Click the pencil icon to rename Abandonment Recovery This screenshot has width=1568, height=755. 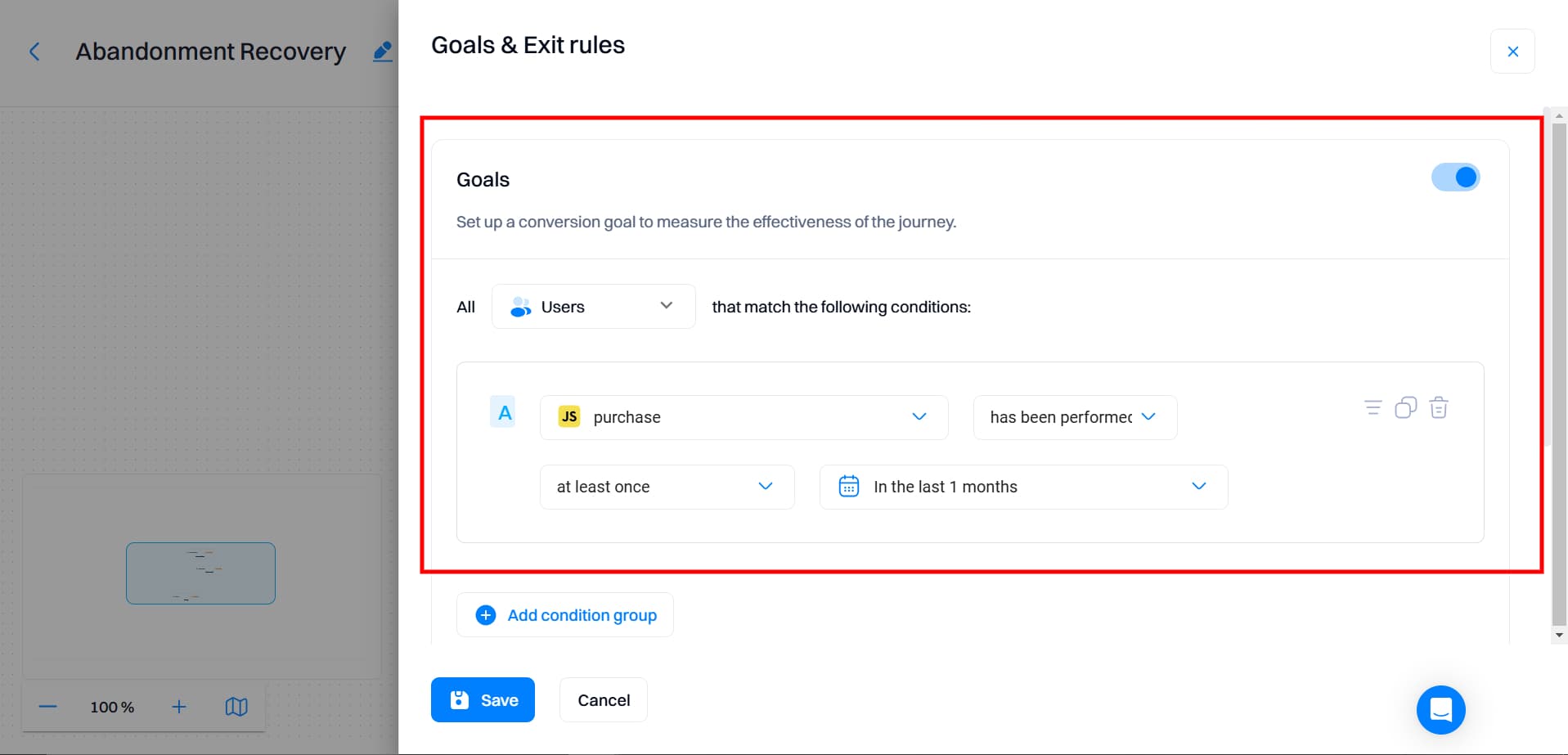click(381, 51)
